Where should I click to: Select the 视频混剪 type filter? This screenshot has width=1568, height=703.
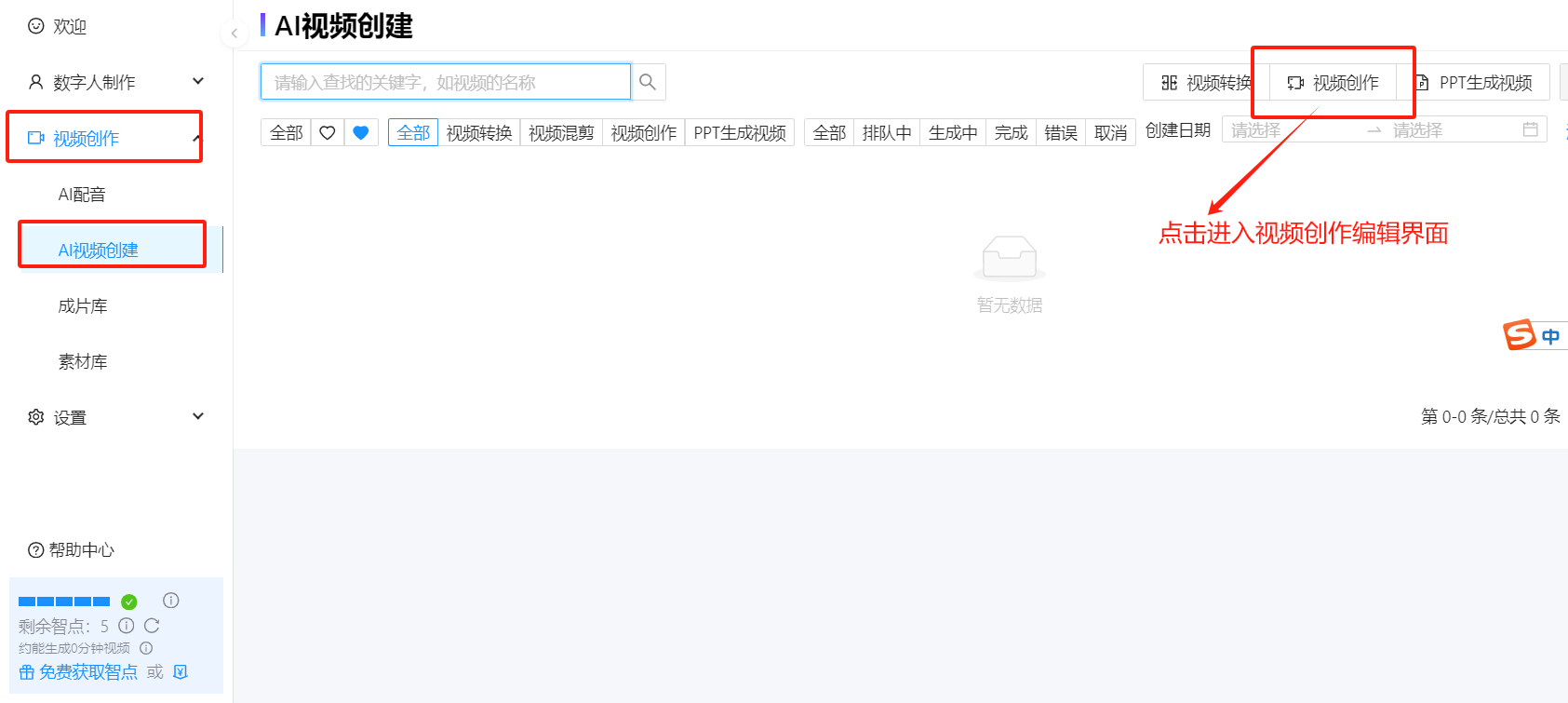(x=561, y=133)
